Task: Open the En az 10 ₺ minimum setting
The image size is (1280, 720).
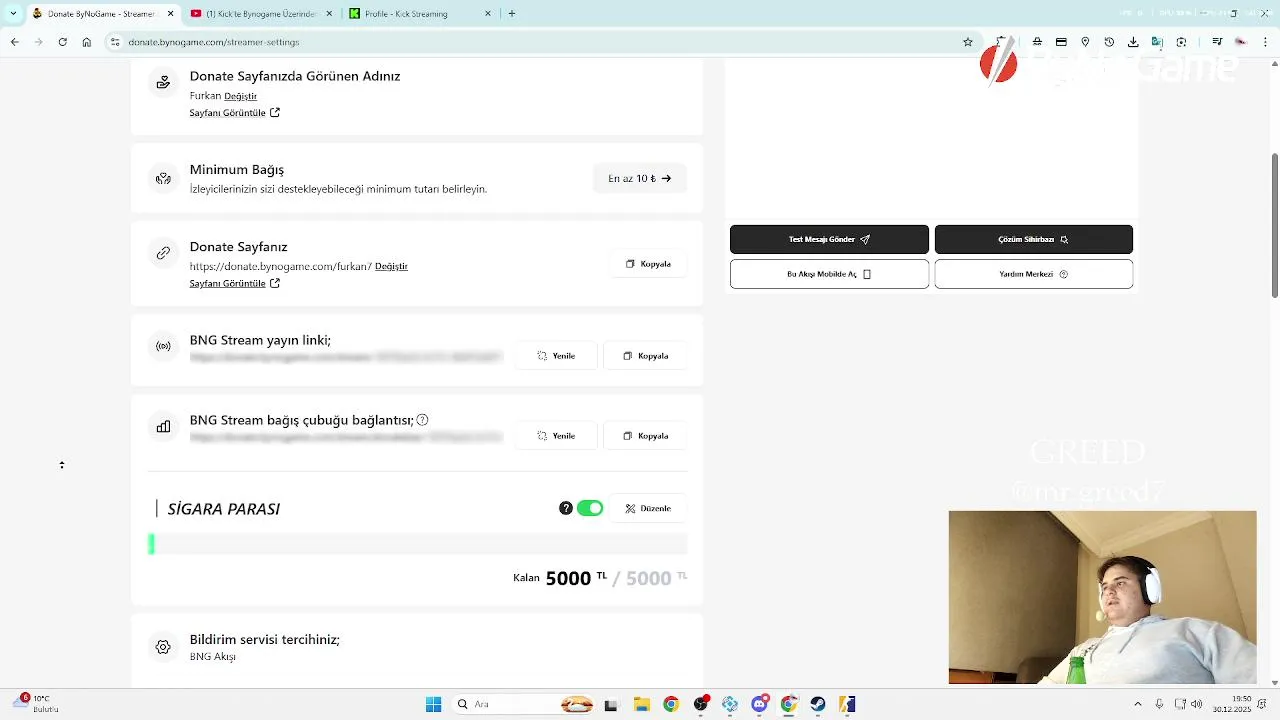Action: coord(640,178)
